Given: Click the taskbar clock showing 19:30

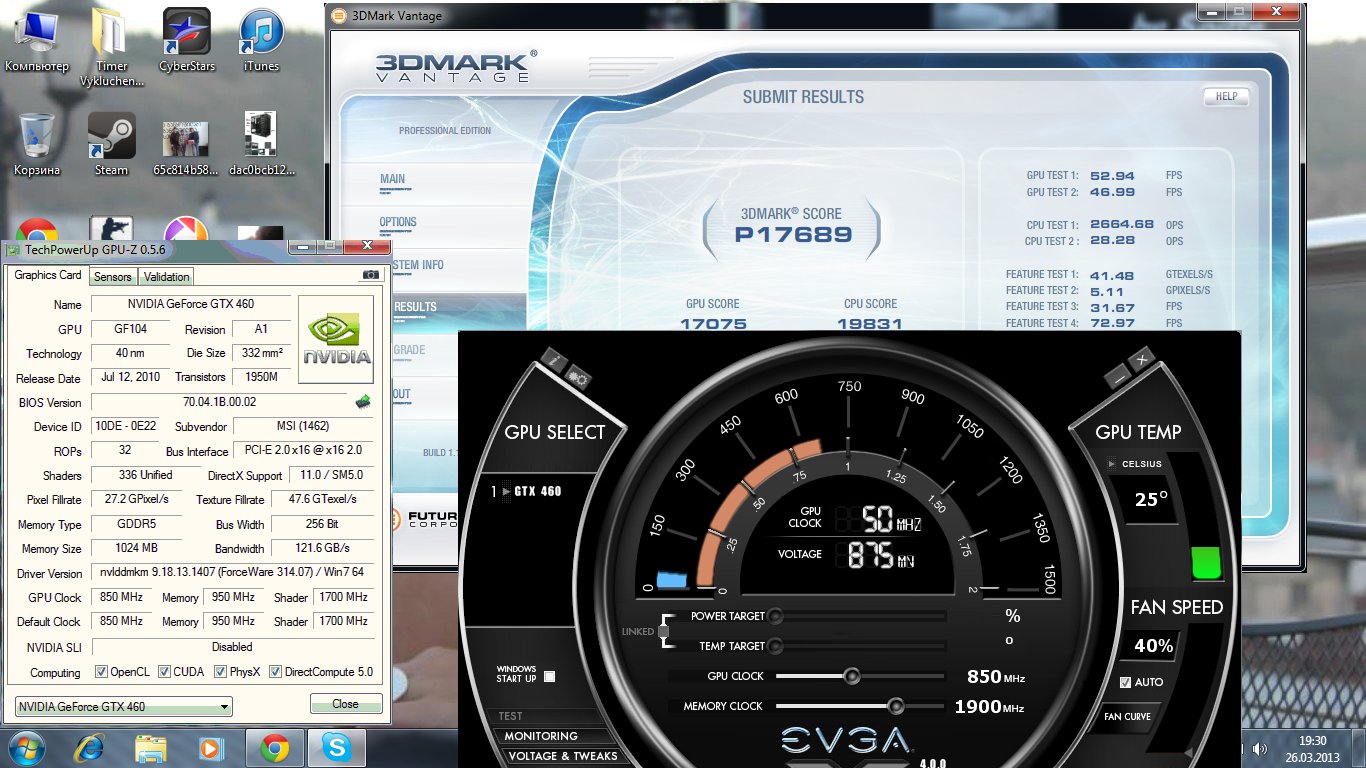Looking at the screenshot, I should [x=1312, y=748].
